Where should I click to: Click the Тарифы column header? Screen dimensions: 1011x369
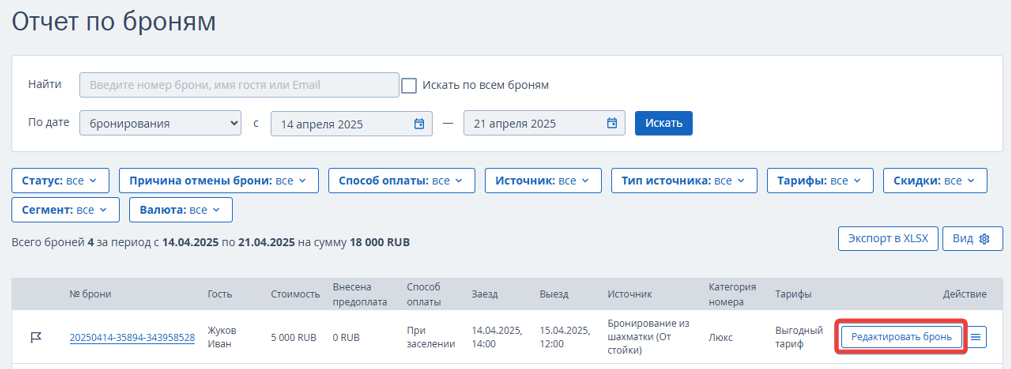[x=793, y=294]
